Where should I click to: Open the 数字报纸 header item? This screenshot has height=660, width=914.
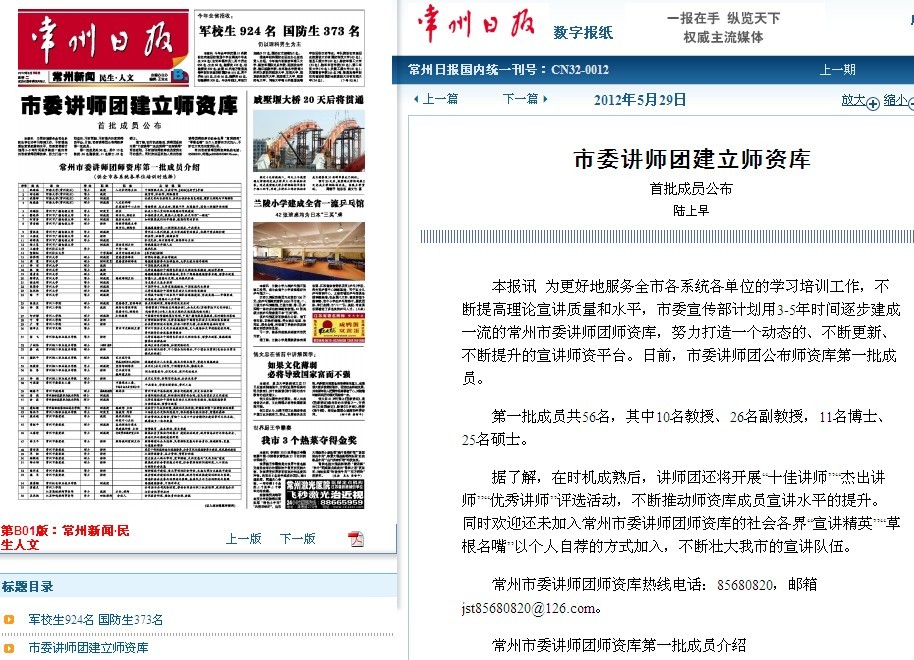coord(583,33)
